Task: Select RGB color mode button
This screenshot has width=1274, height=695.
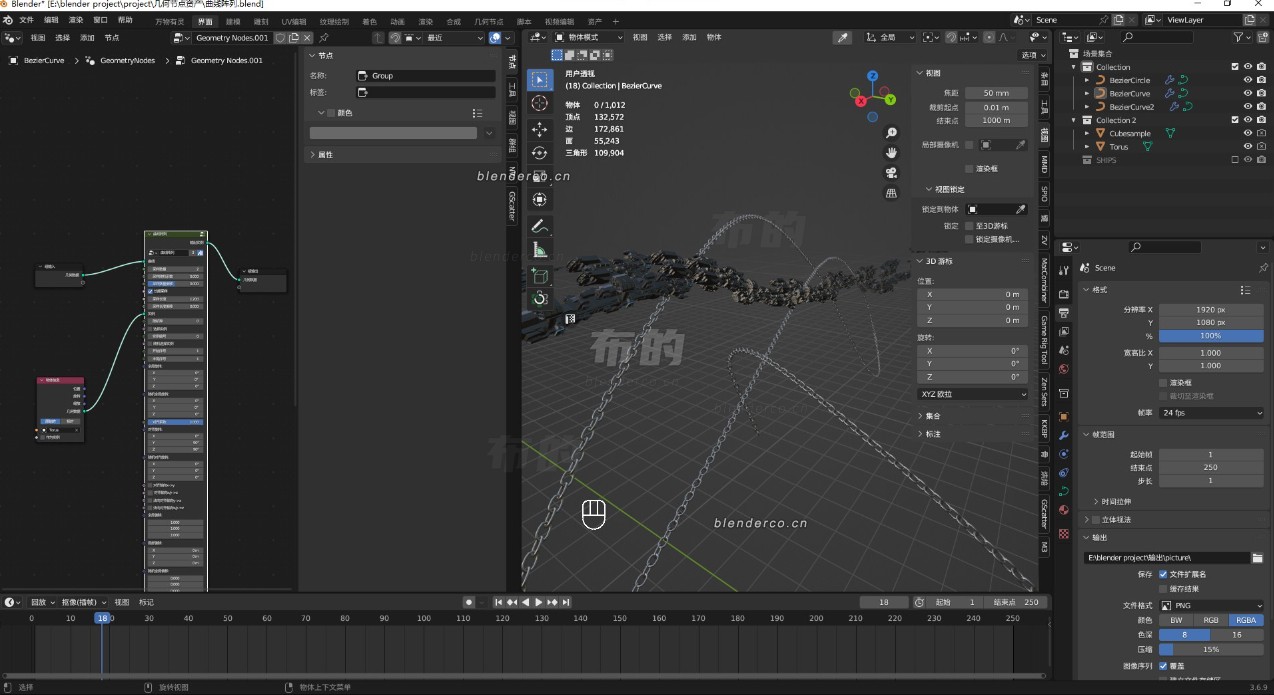Action: [x=1211, y=620]
